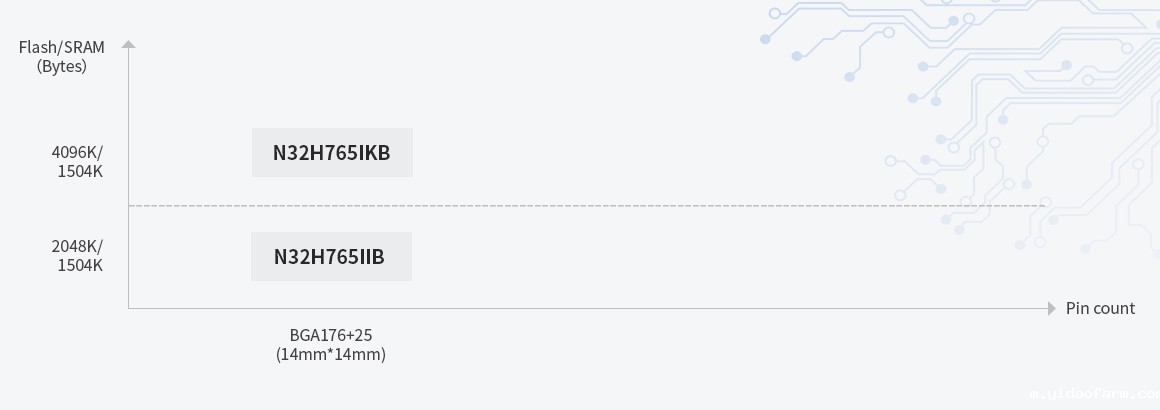Select the BGA176+25 package label
This screenshot has width=1160, height=410.
click(x=331, y=335)
